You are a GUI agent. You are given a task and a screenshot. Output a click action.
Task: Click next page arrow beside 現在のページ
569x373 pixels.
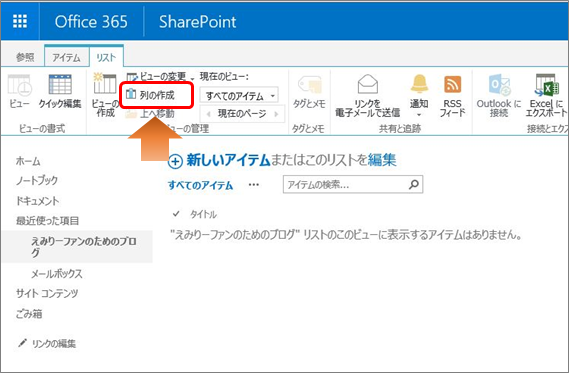click(x=277, y=114)
